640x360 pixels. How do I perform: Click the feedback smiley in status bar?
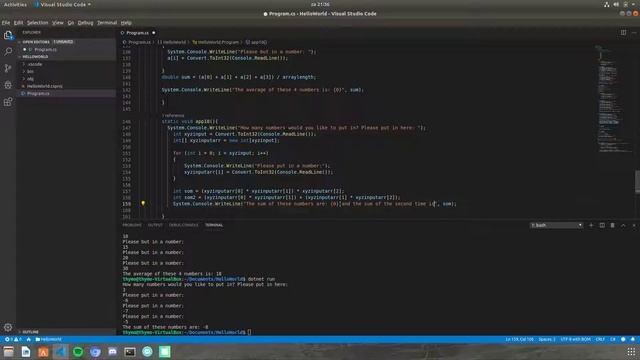point(623,339)
